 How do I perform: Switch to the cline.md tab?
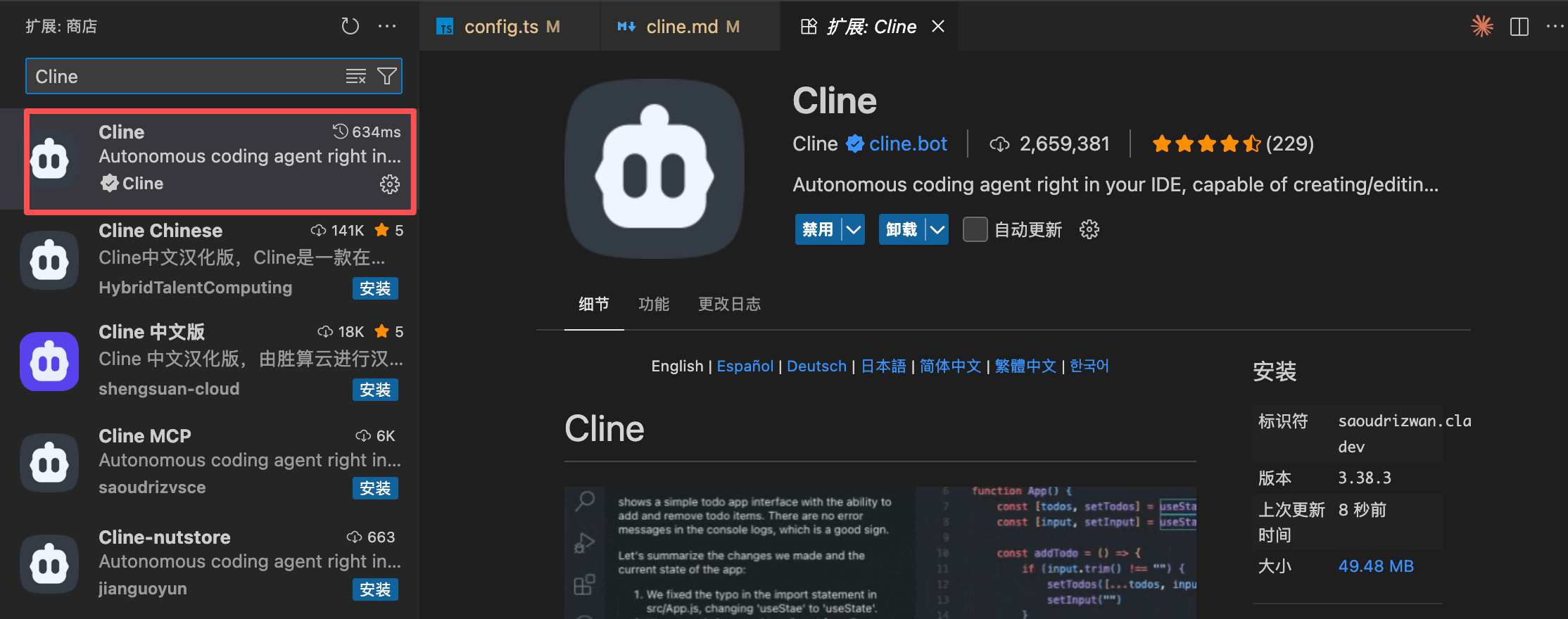tap(690, 27)
